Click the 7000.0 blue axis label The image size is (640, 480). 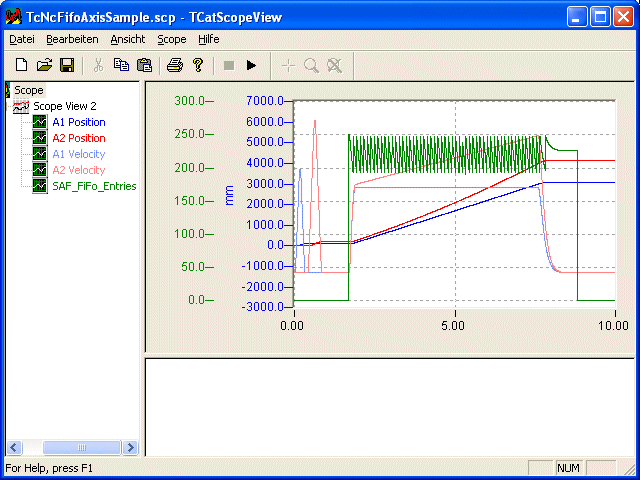(x=265, y=100)
